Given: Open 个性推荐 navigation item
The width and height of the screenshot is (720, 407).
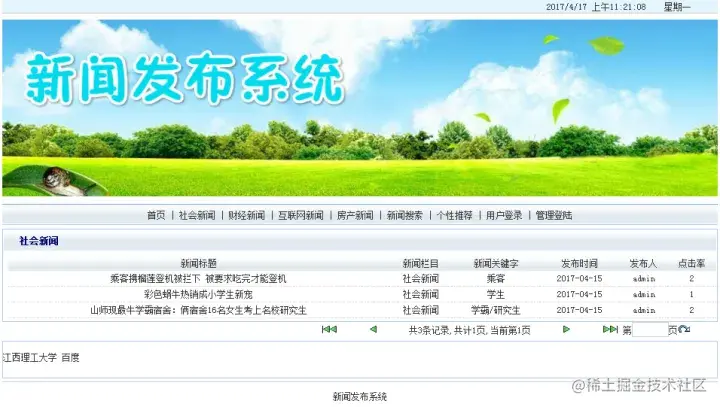Looking at the screenshot, I should 455,215.
